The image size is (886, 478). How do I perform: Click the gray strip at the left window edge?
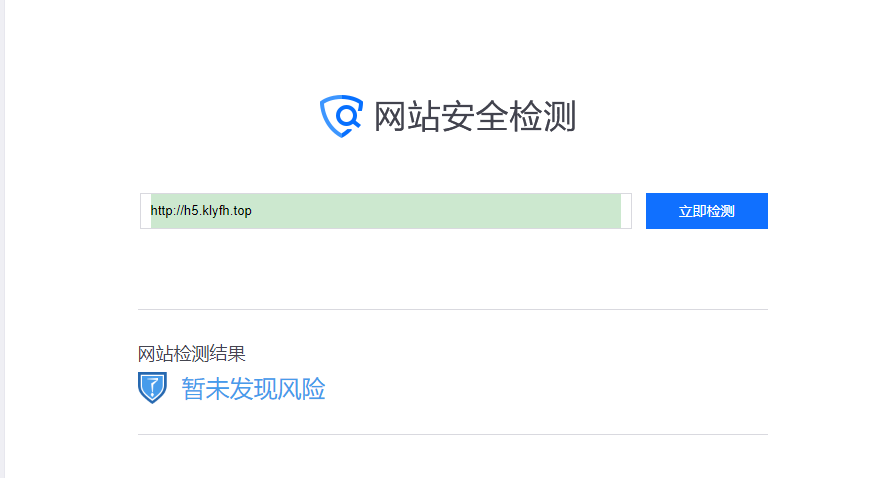point(2,239)
